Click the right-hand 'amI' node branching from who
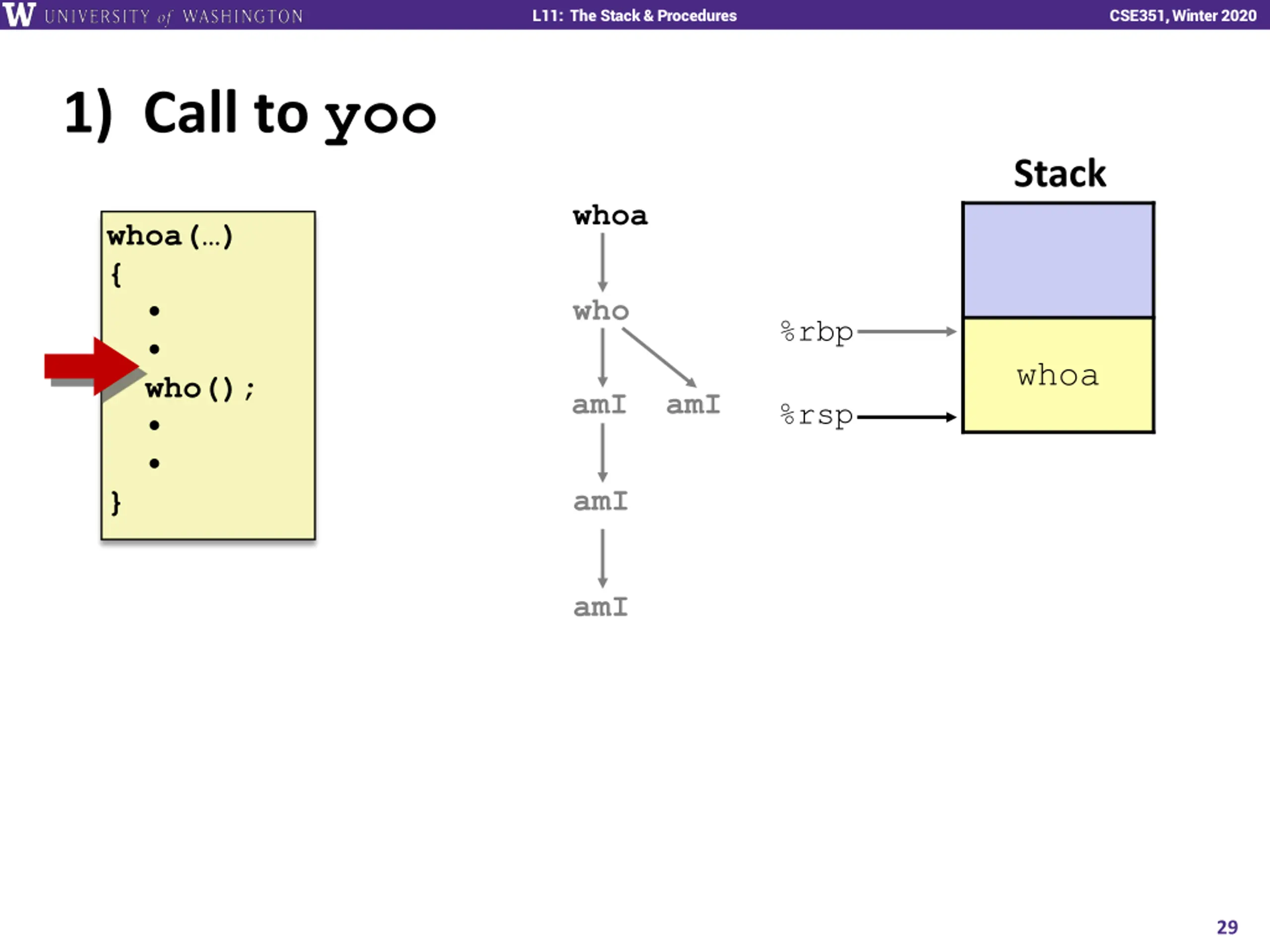The height and width of the screenshot is (952, 1270). pos(693,405)
